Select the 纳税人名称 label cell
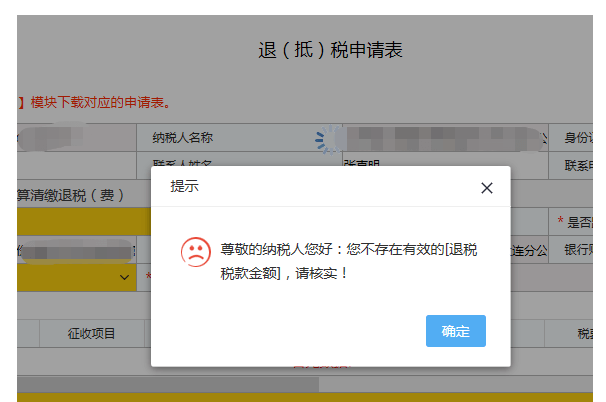Viewport: 606px width, 402px height. point(182,138)
